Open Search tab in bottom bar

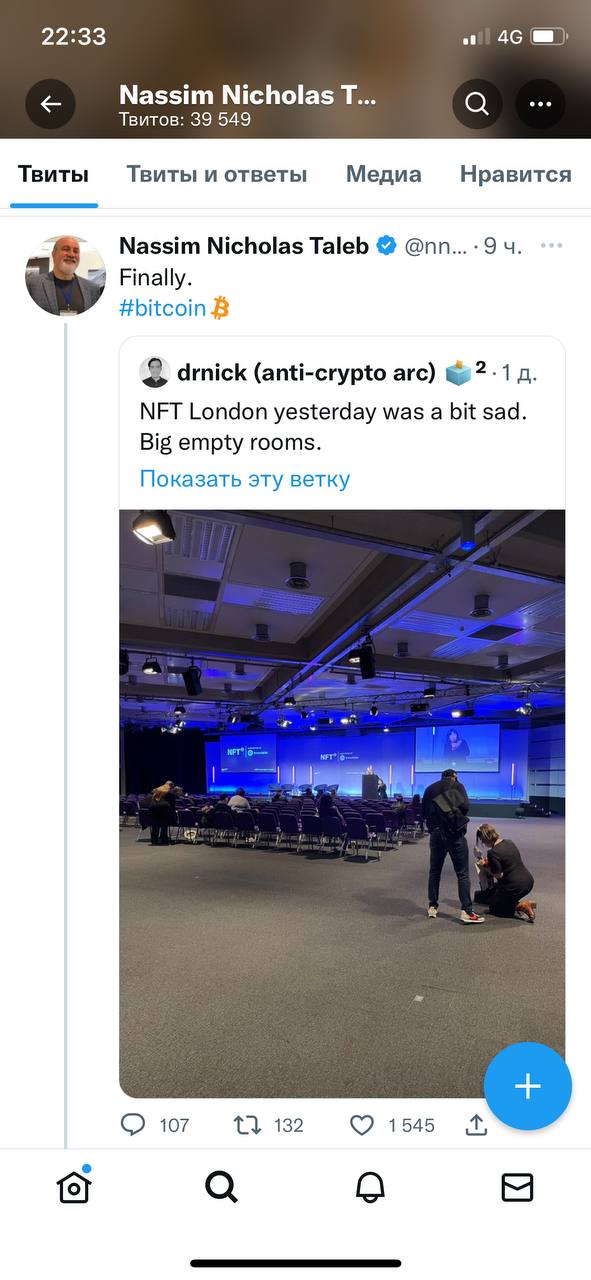tap(221, 1187)
